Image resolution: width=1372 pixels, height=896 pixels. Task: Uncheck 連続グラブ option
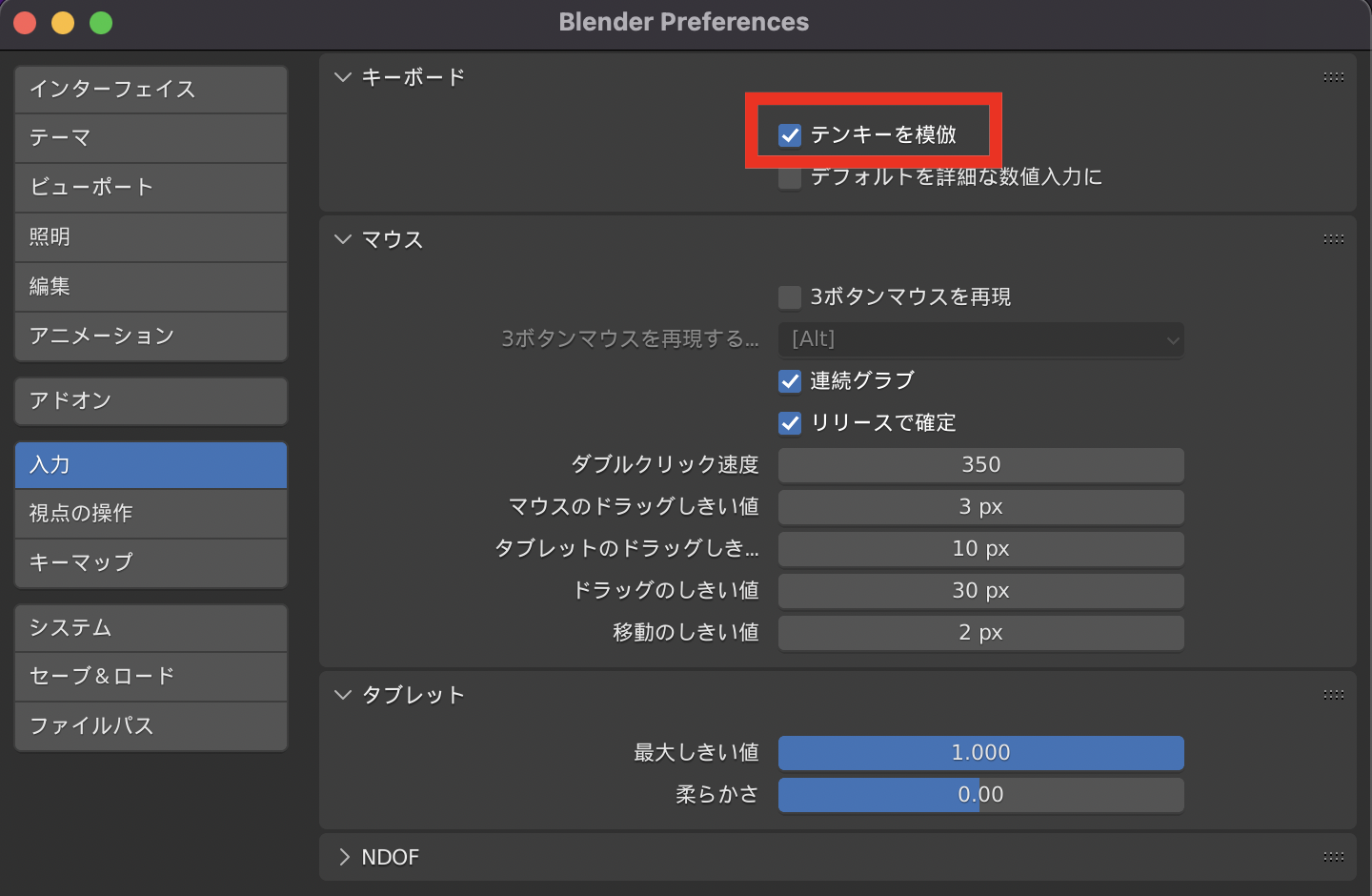tap(790, 381)
